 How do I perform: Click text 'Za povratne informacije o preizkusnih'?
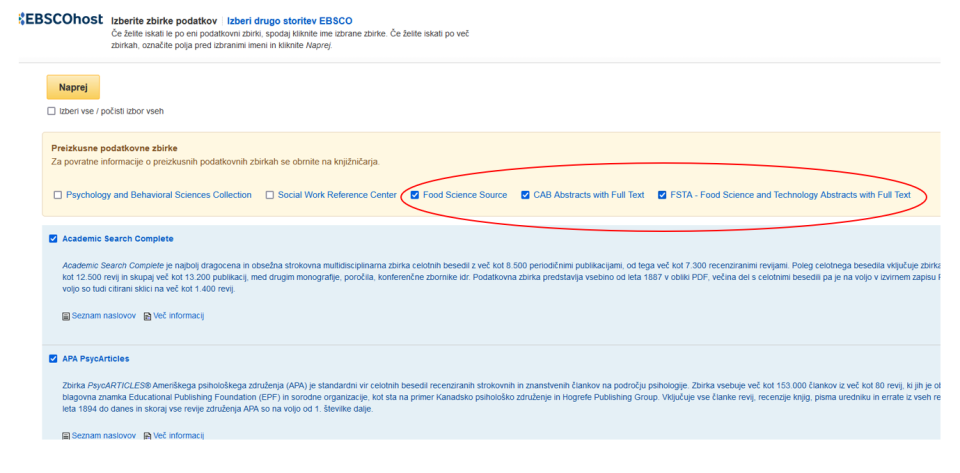pyautogui.click(x=120, y=162)
